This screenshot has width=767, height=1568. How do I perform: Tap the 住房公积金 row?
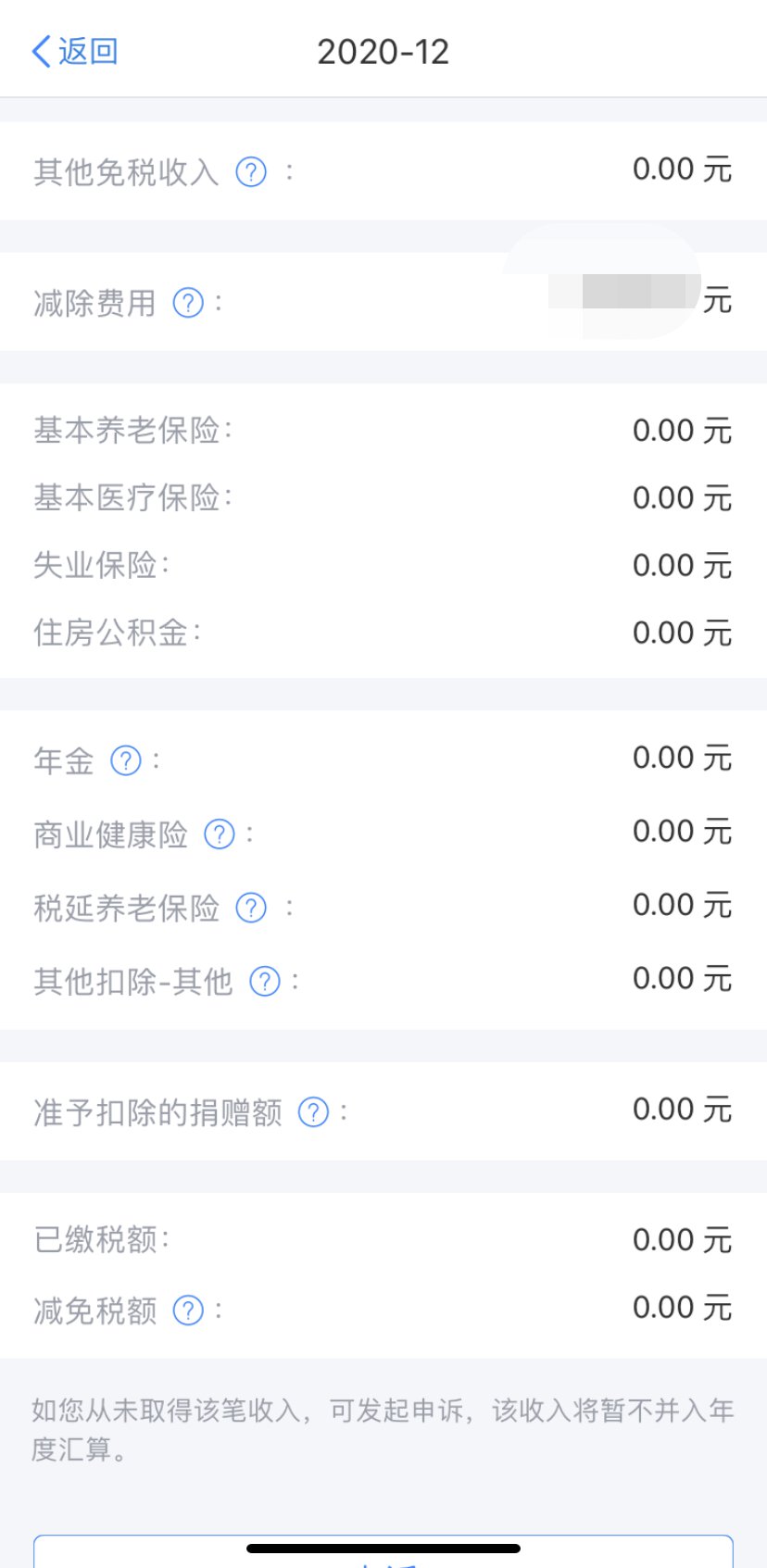click(x=383, y=633)
